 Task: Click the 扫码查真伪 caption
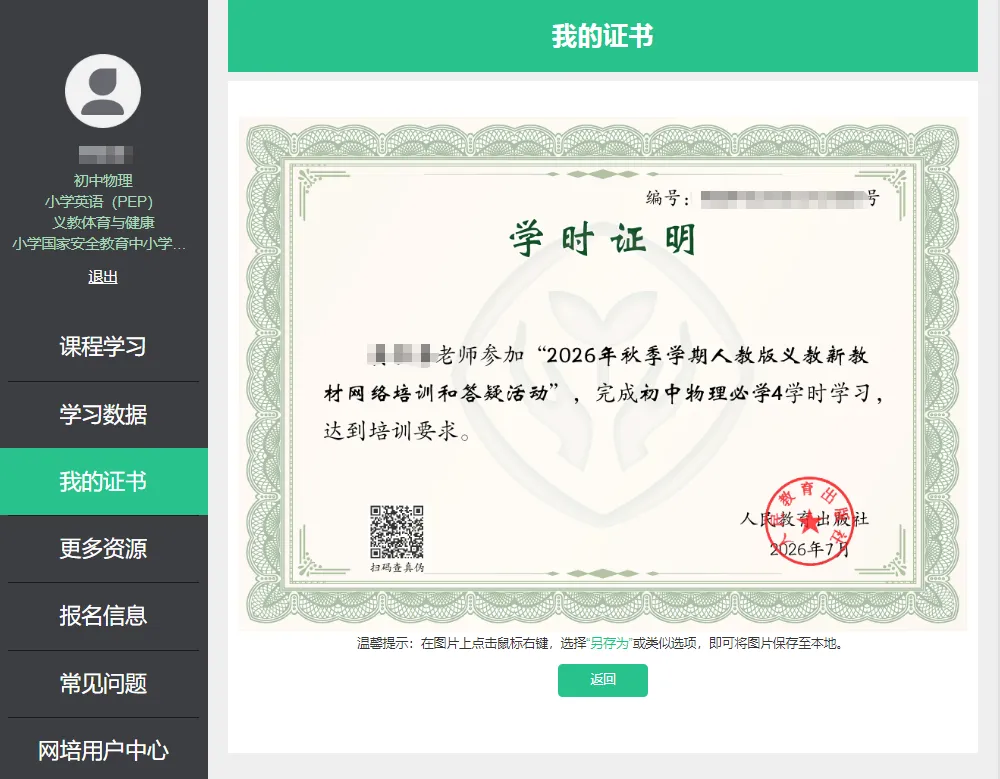(397, 567)
